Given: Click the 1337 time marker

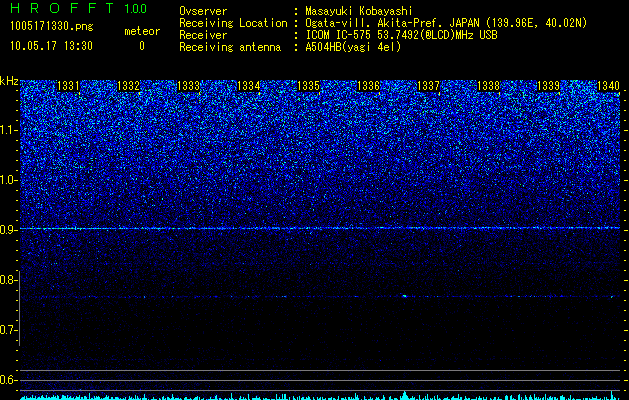Looking at the screenshot, I should (x=428, y=86).
